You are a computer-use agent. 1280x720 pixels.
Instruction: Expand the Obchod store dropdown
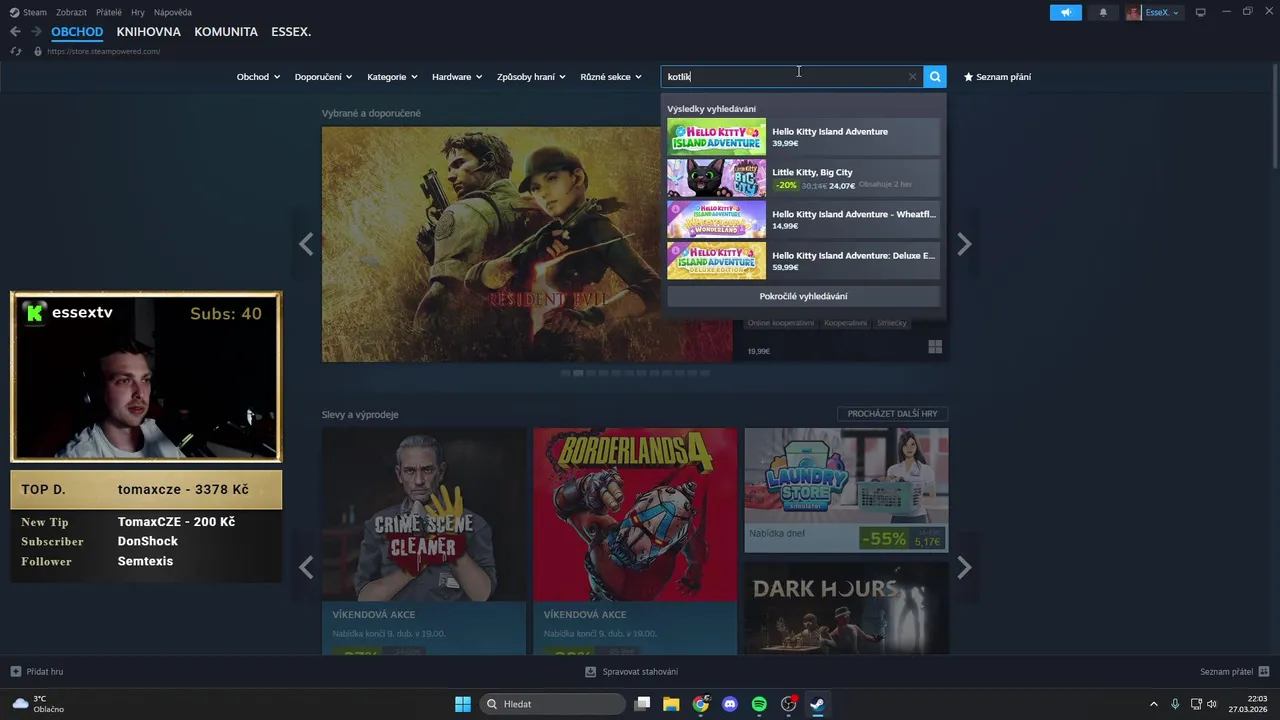click(x=258, y=77)
